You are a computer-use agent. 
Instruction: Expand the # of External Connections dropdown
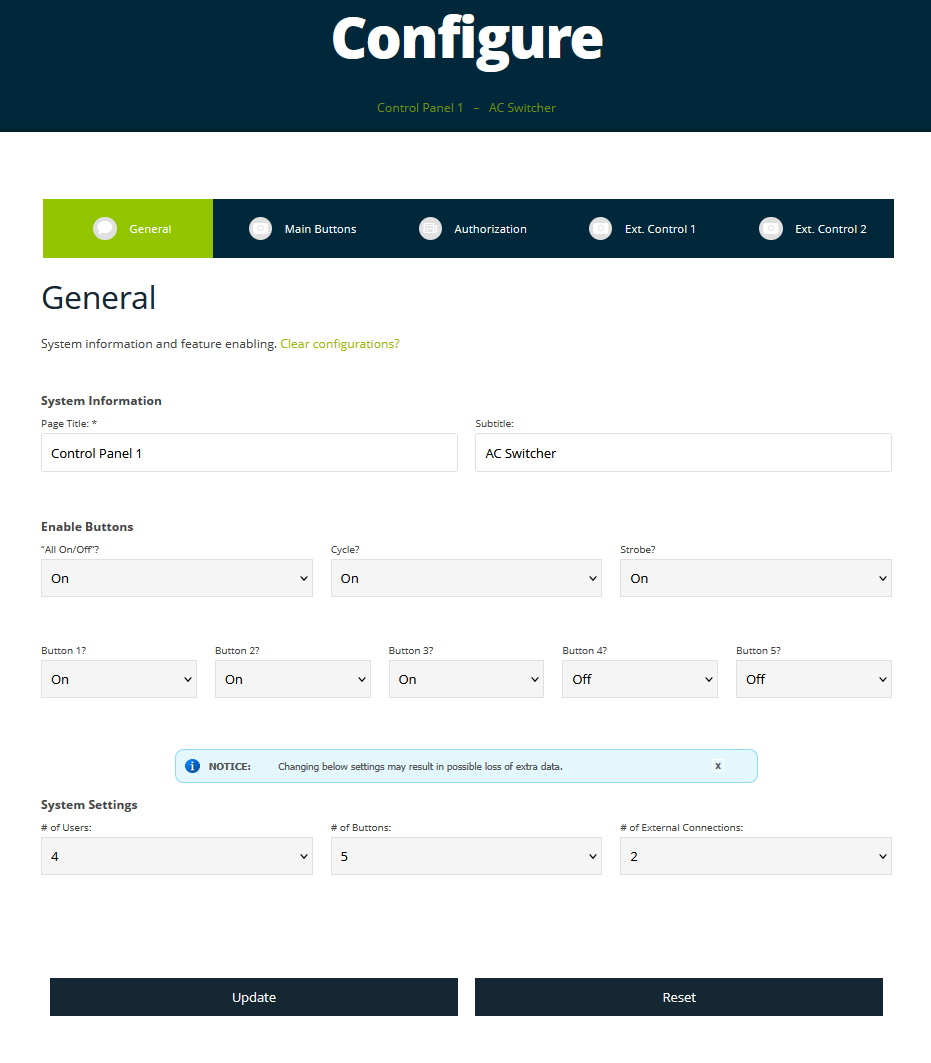coord(755,856)
